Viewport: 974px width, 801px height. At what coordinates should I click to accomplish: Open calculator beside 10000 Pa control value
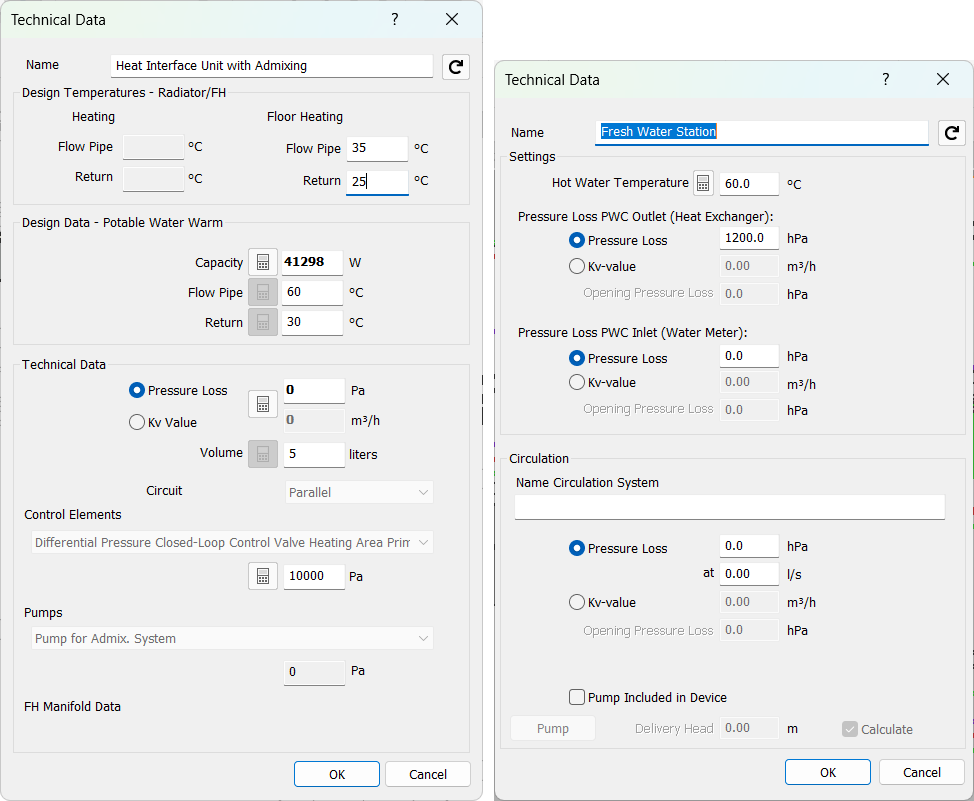(263, 576)
